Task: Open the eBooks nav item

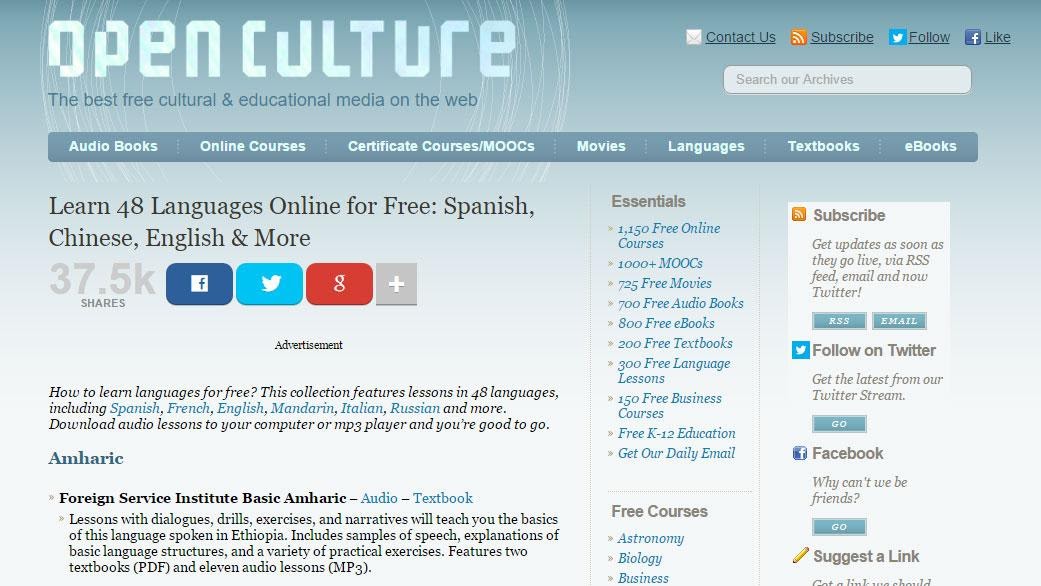Action: (930, 146)
